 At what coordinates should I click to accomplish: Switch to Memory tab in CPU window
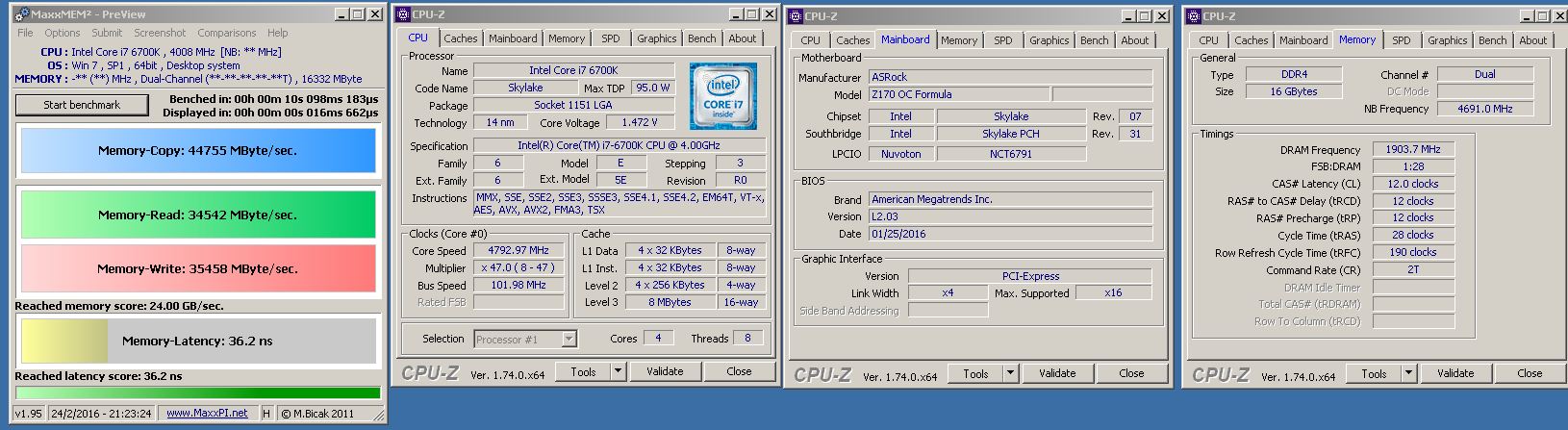pyautogui.click(x=567, y=38)
